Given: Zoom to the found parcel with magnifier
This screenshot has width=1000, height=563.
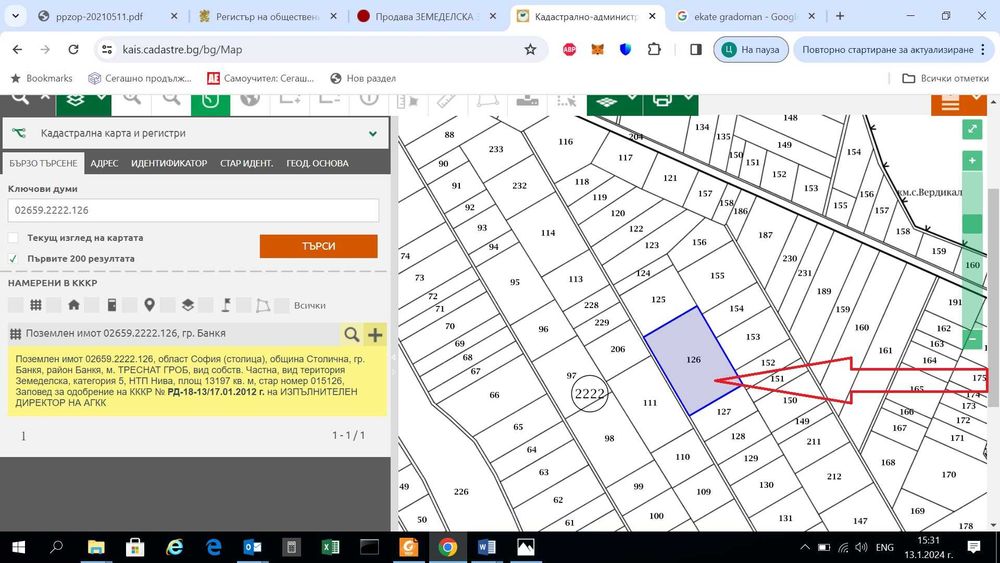Looking at the screenshot, I should click(x=351, y=333).
